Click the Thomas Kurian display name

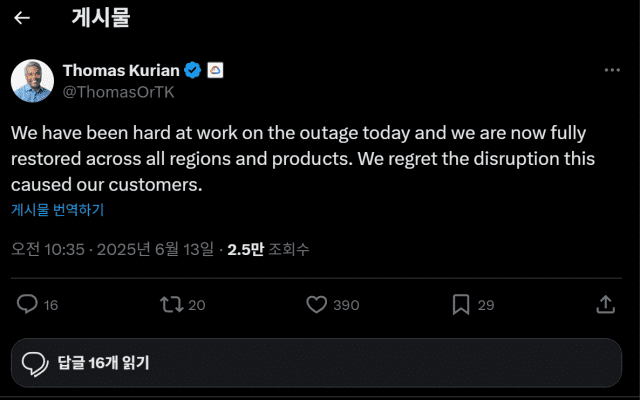[x=121, y=70]
